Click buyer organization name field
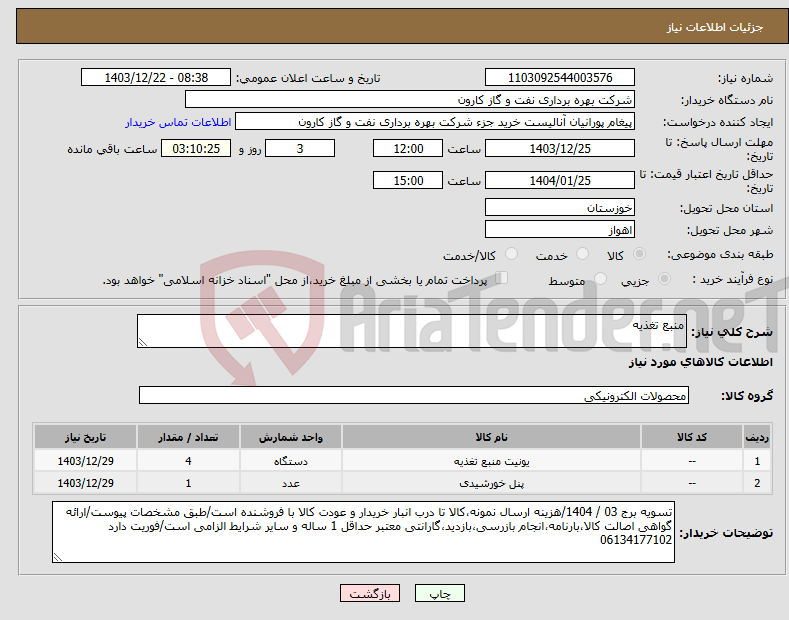This screenshot has width=789, height=620. click(410, 100)
